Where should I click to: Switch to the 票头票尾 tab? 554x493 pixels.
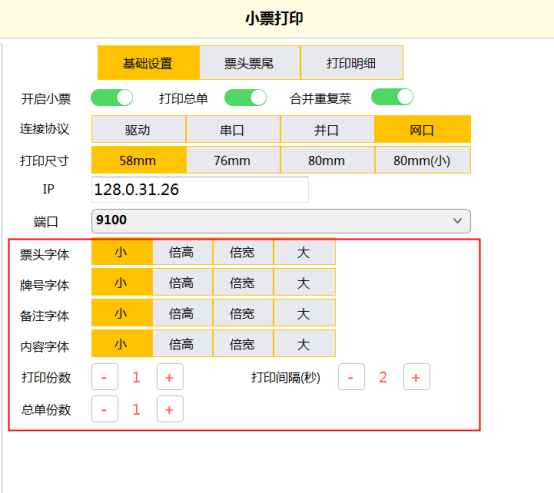coord(249,63)
